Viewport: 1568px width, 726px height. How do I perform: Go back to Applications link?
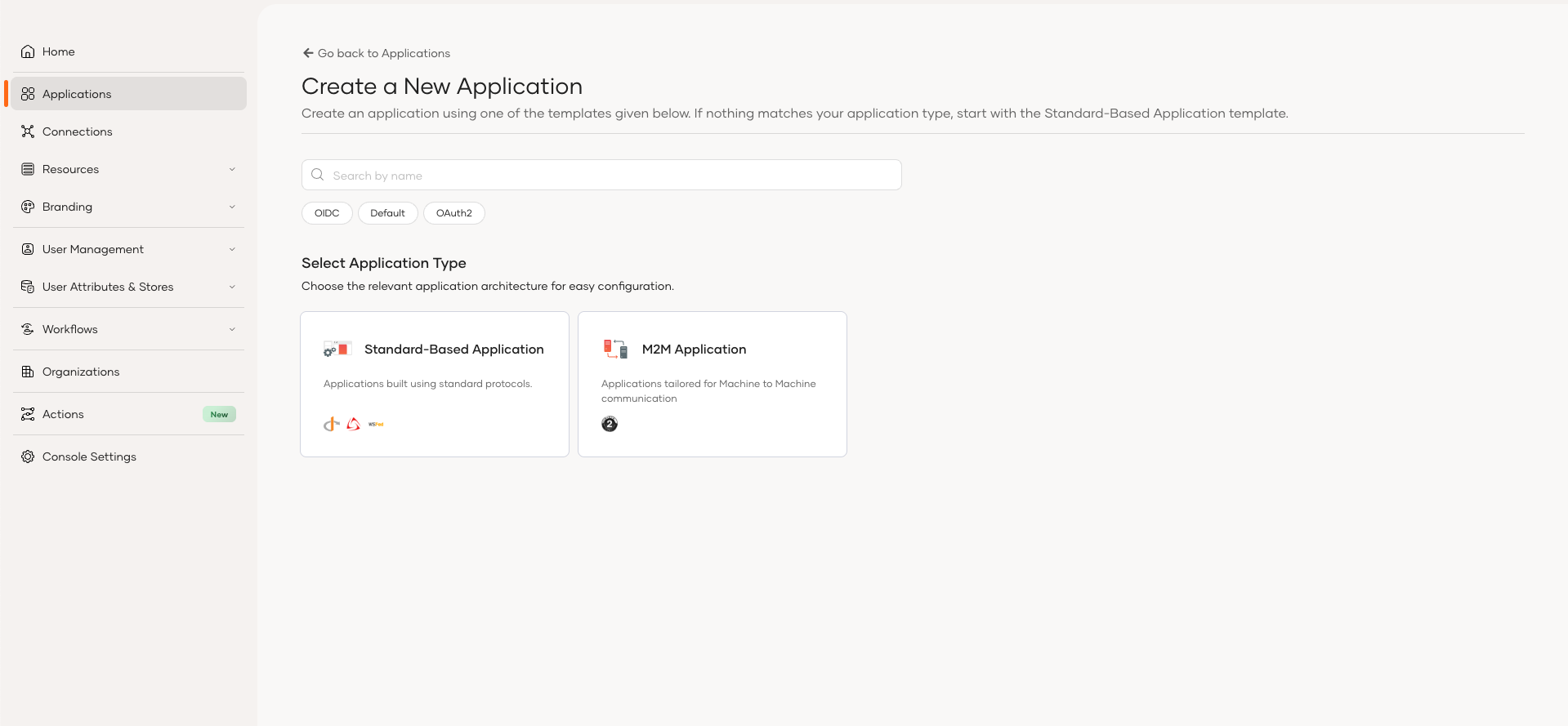pos(383,53)
